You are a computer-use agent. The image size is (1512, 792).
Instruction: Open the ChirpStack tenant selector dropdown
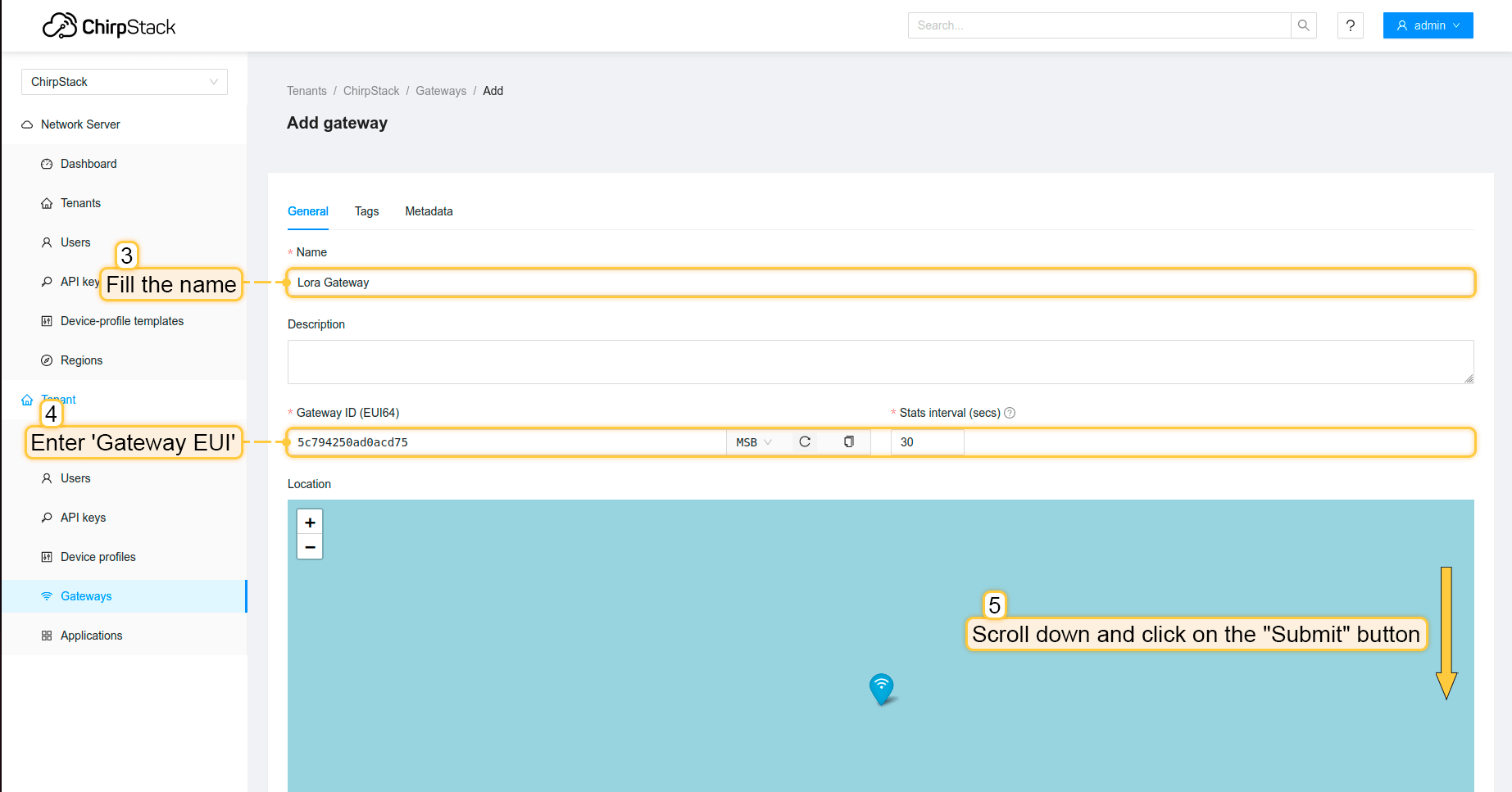click(124, 82)
